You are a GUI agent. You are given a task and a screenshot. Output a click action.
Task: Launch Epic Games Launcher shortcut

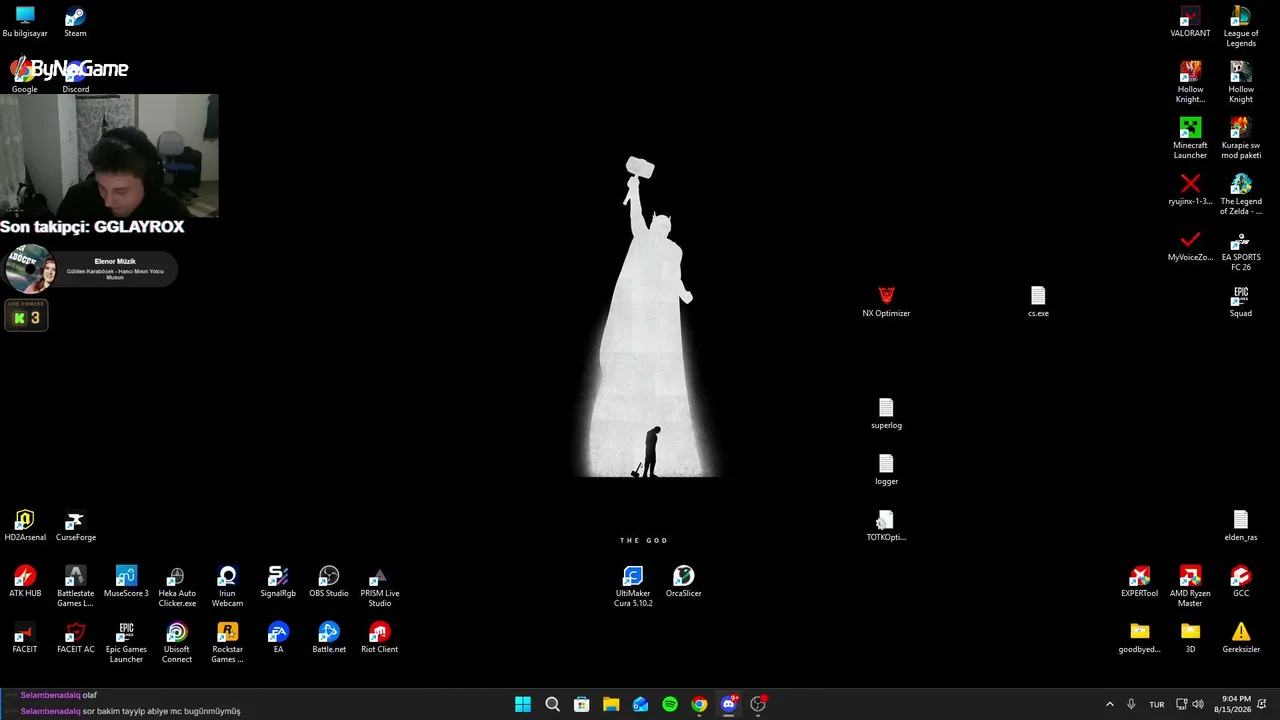click(126, 643)
